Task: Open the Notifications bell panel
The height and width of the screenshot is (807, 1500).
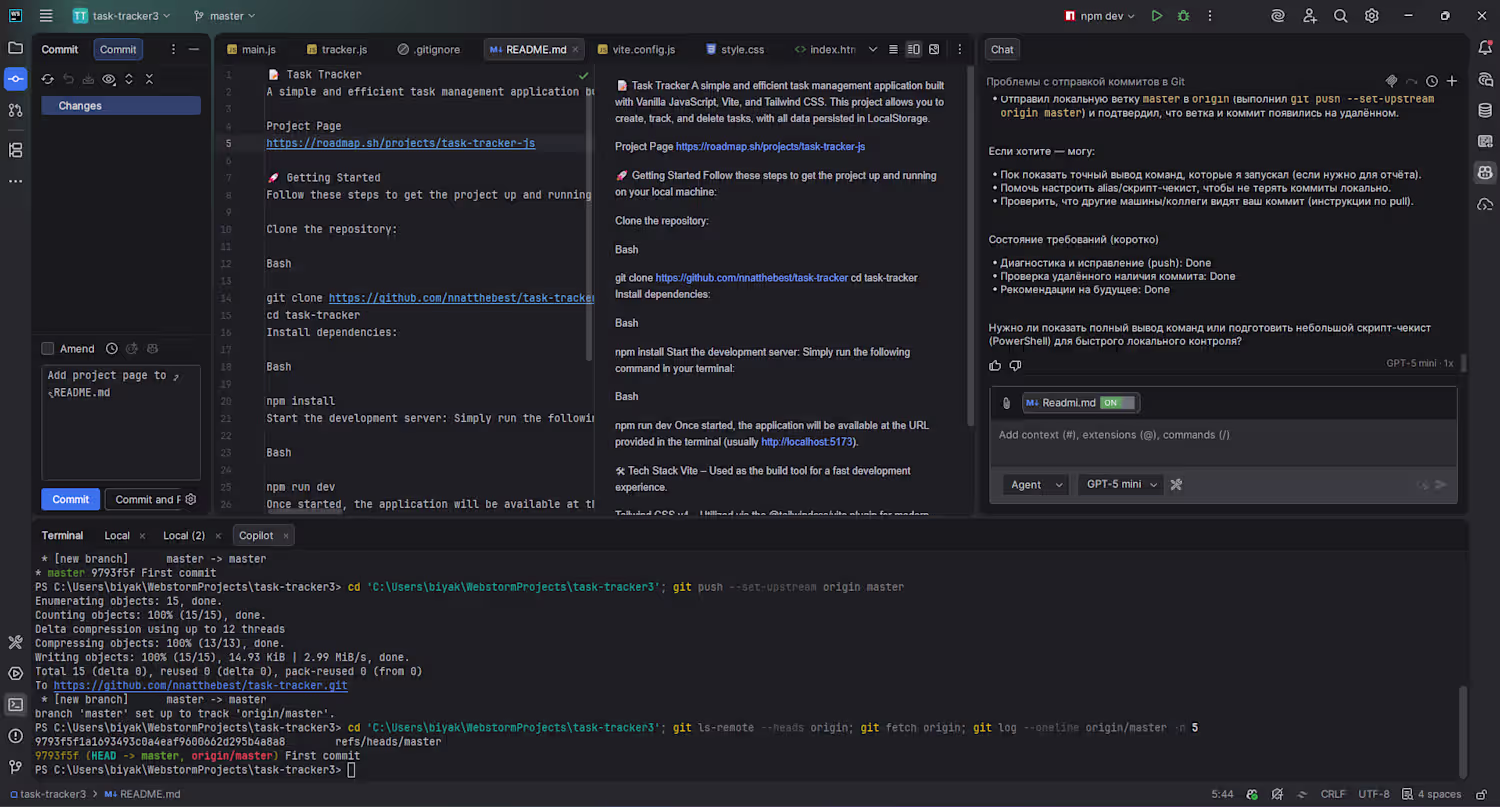Action: coord(1485,48)
